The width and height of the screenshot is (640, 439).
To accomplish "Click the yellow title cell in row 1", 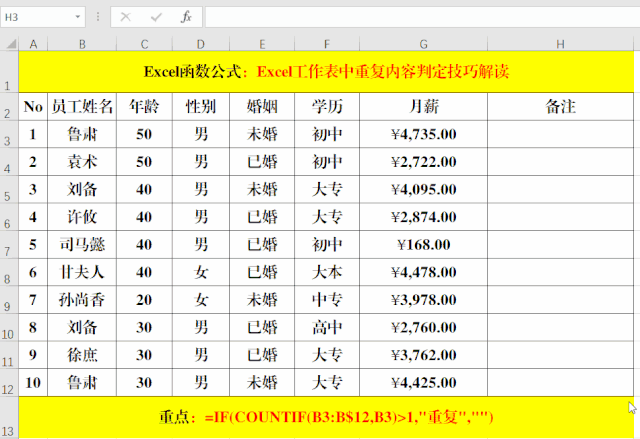I will pos(326,72).
